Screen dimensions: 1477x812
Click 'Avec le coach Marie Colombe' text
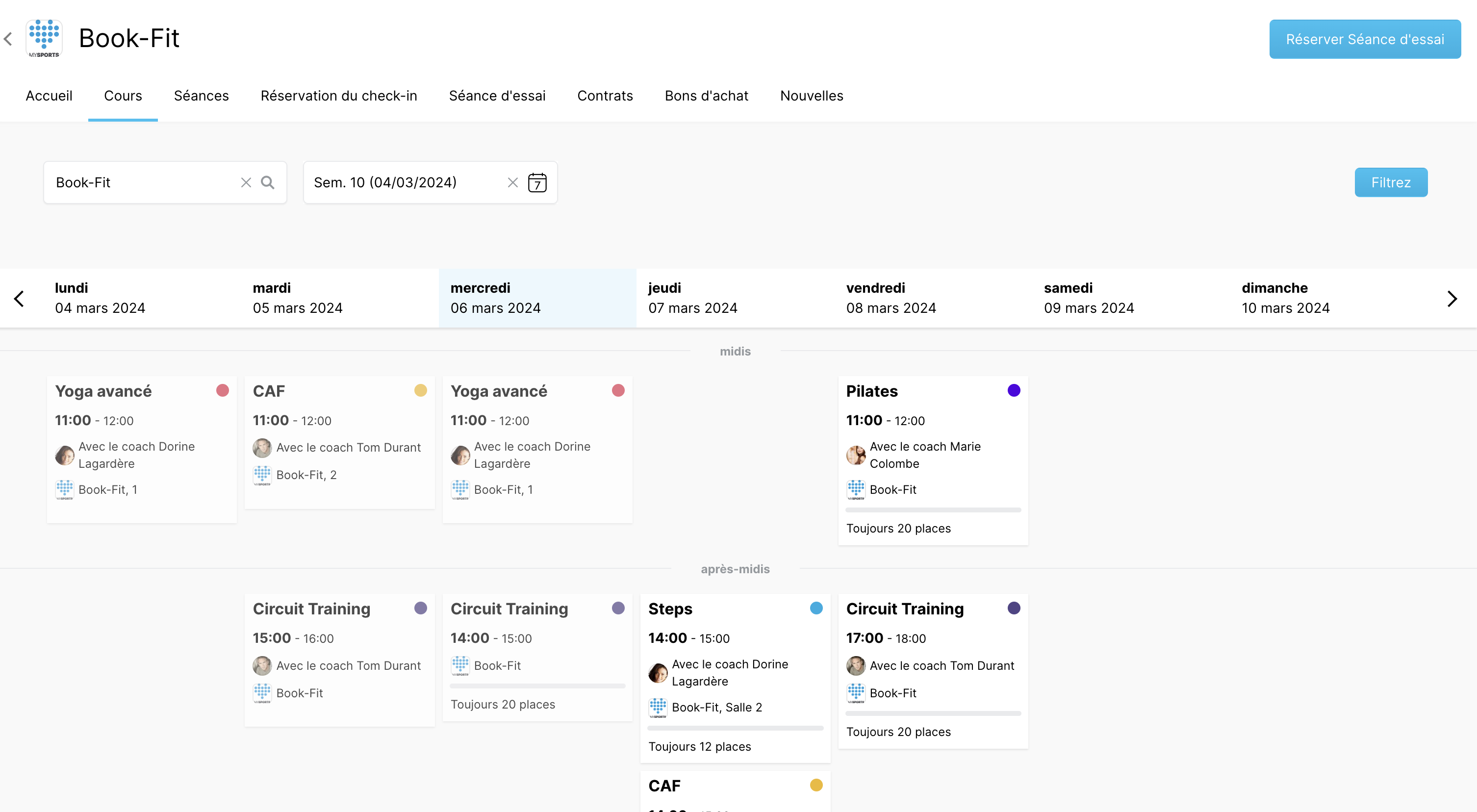click(925, 456)
